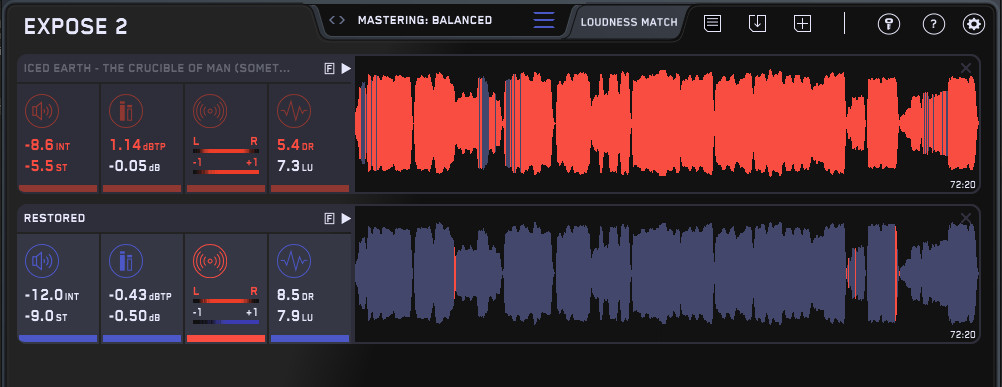Click F icon on Iced Earth track

[x=330, y=69]
